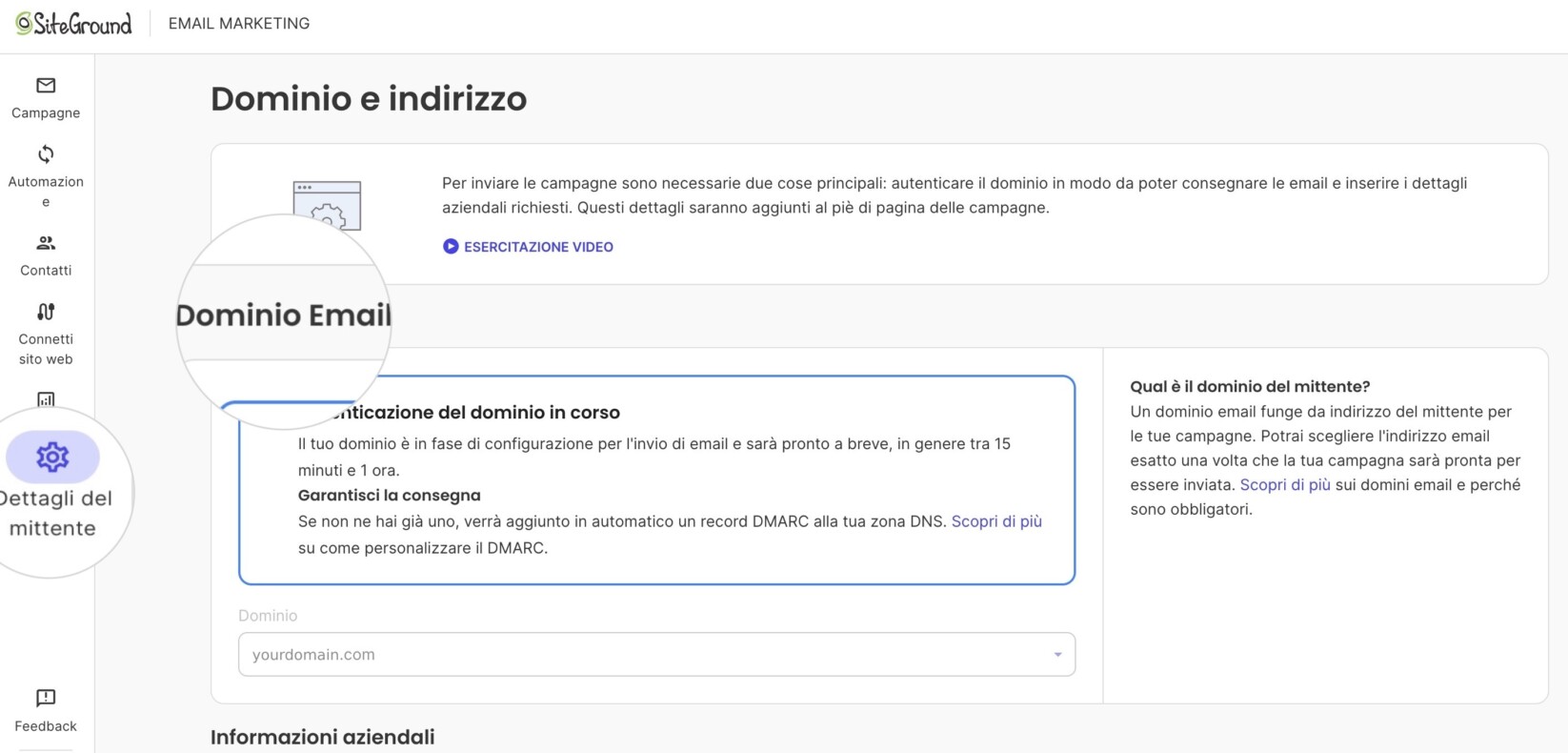Select the Feedback menu label
Viewport: 1568px width, 753px height.
pyautogui.click(x=46, y=726)
